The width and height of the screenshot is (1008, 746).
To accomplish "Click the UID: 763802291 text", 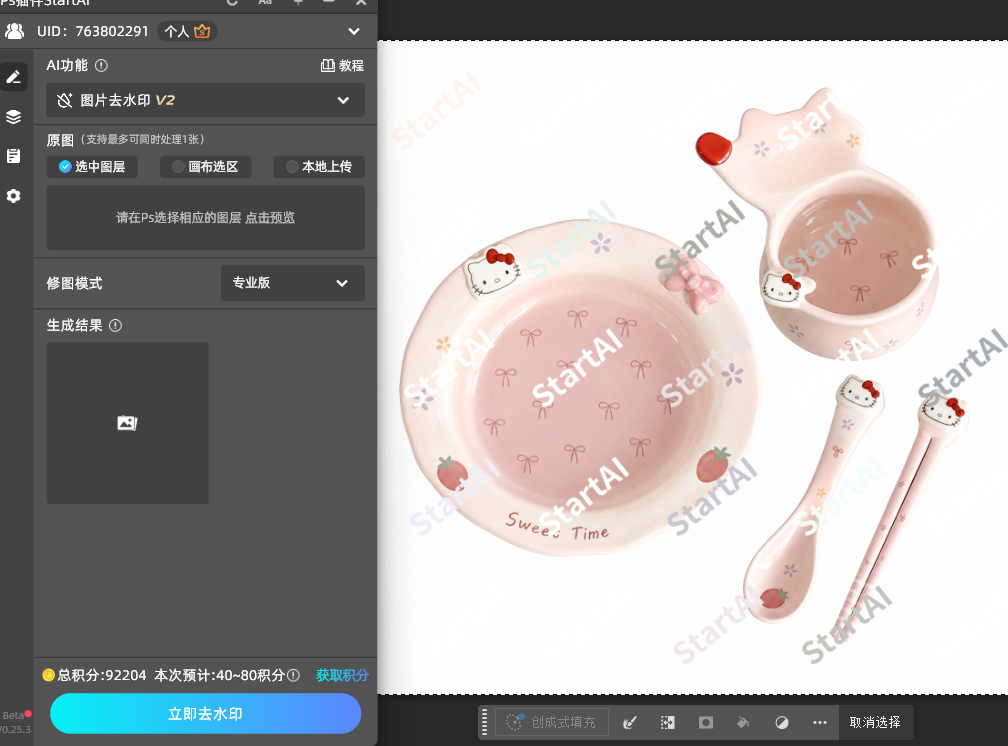I will (93, 31).
